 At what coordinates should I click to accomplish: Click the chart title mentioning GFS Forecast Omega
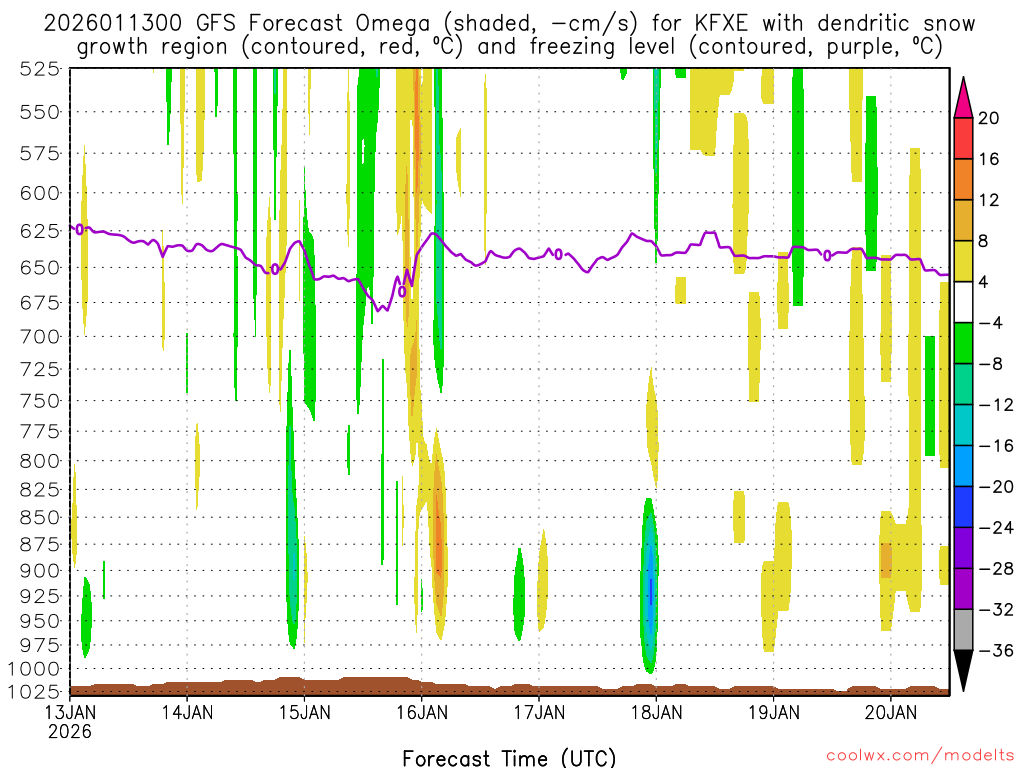coord(509,24)
